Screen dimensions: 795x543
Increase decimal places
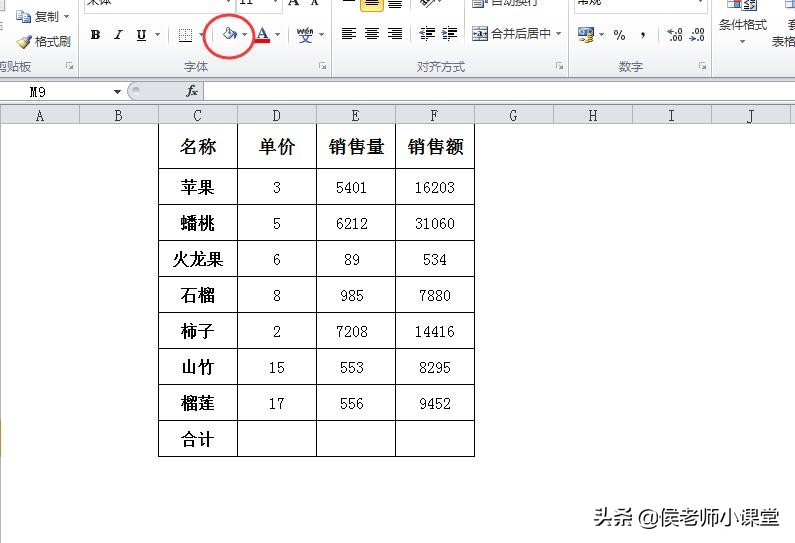pyautogui.click(x=675, y=35)
